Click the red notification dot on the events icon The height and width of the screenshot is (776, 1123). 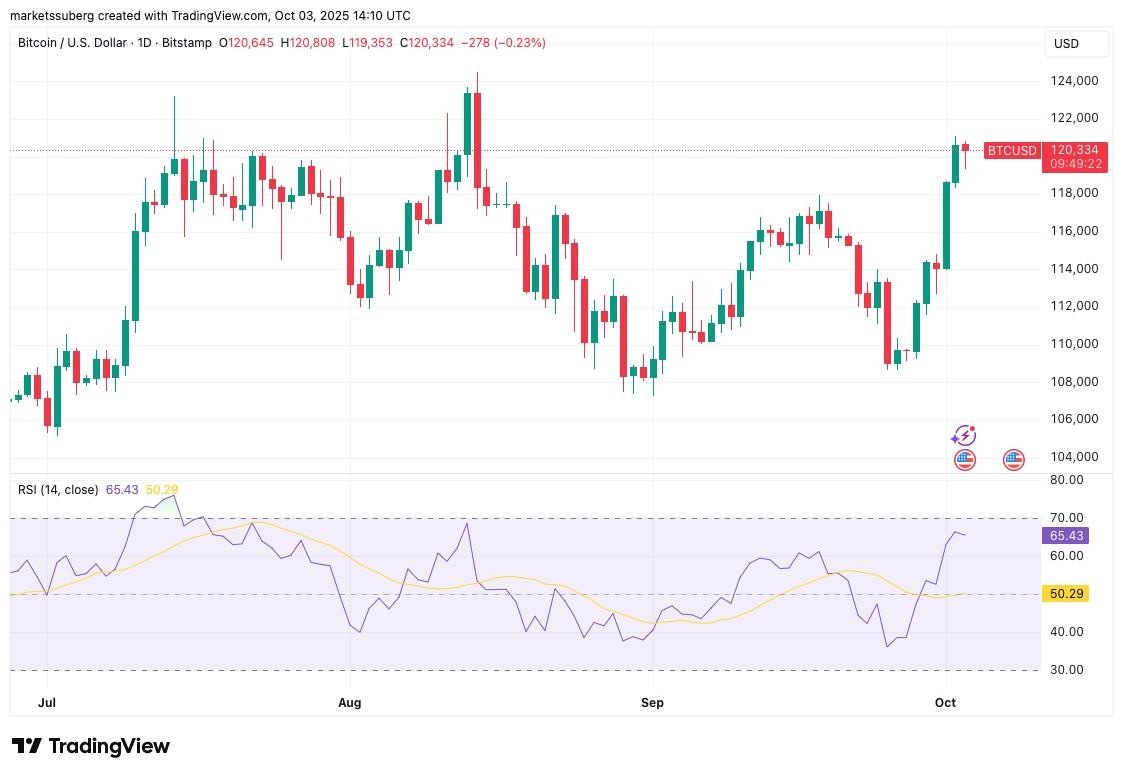[970, 428]
